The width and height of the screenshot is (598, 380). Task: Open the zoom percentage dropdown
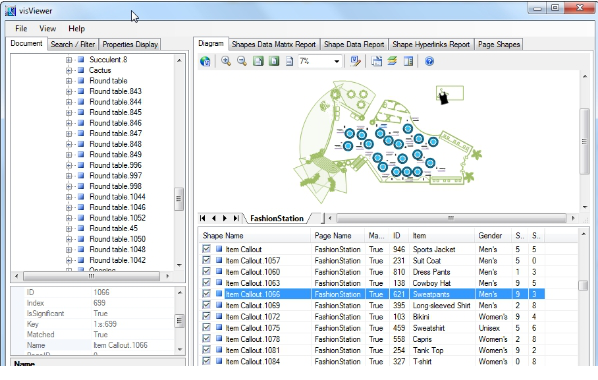click(x=336, y=61)
